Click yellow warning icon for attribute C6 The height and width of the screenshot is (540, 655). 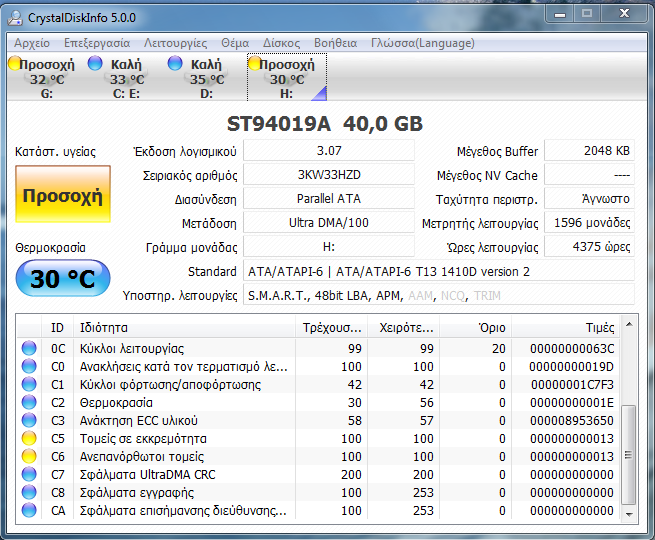[x=29, y=456]
